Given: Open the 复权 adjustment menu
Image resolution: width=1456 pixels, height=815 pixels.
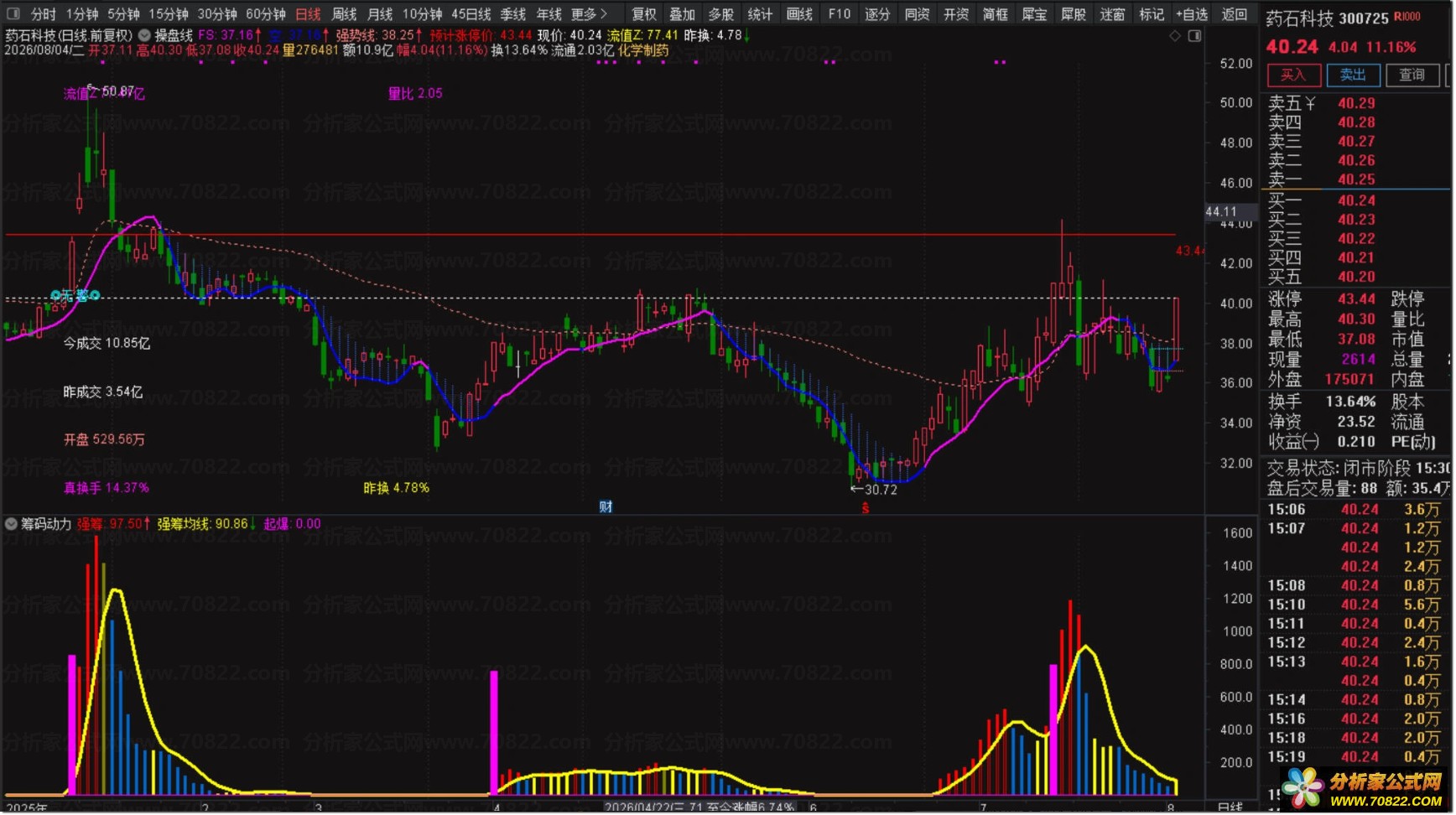Looking at the screenshot, I should click(x=644, y=14).
